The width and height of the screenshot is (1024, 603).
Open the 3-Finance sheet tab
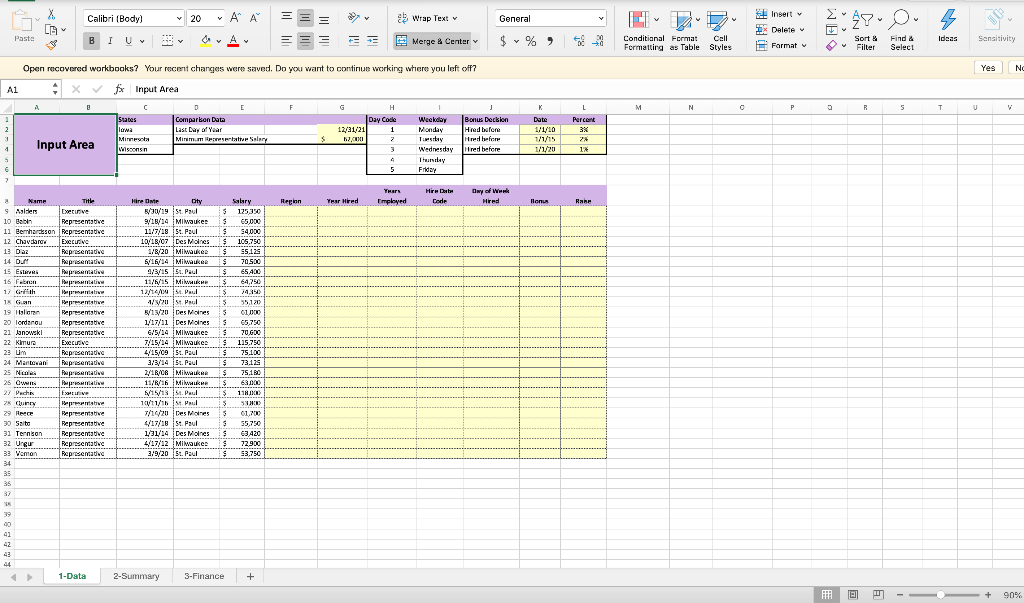tap(204, 576)
